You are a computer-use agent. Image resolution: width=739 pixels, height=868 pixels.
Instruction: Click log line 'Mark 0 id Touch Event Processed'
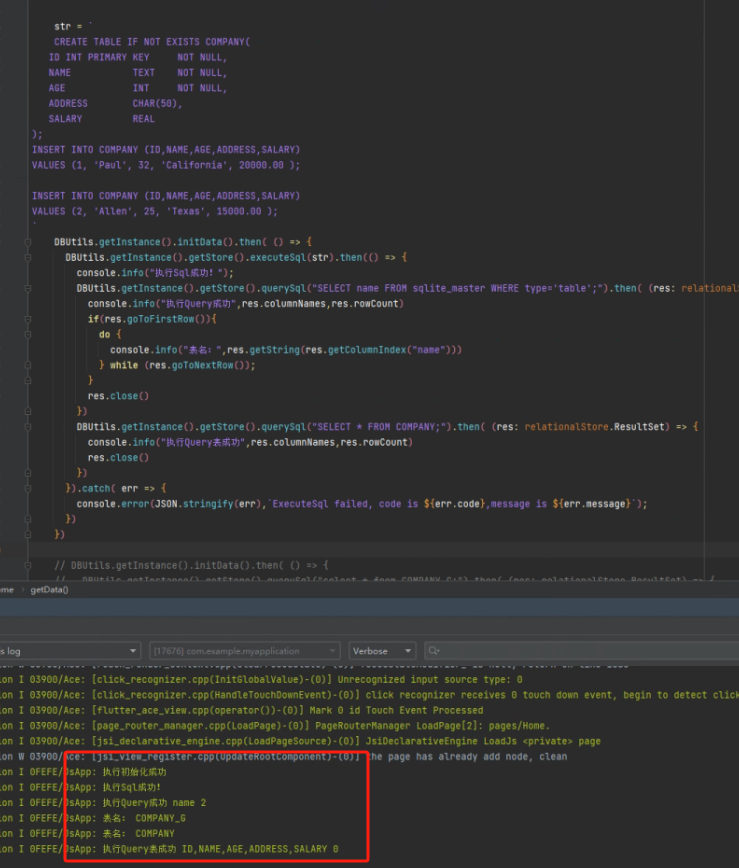241,710
